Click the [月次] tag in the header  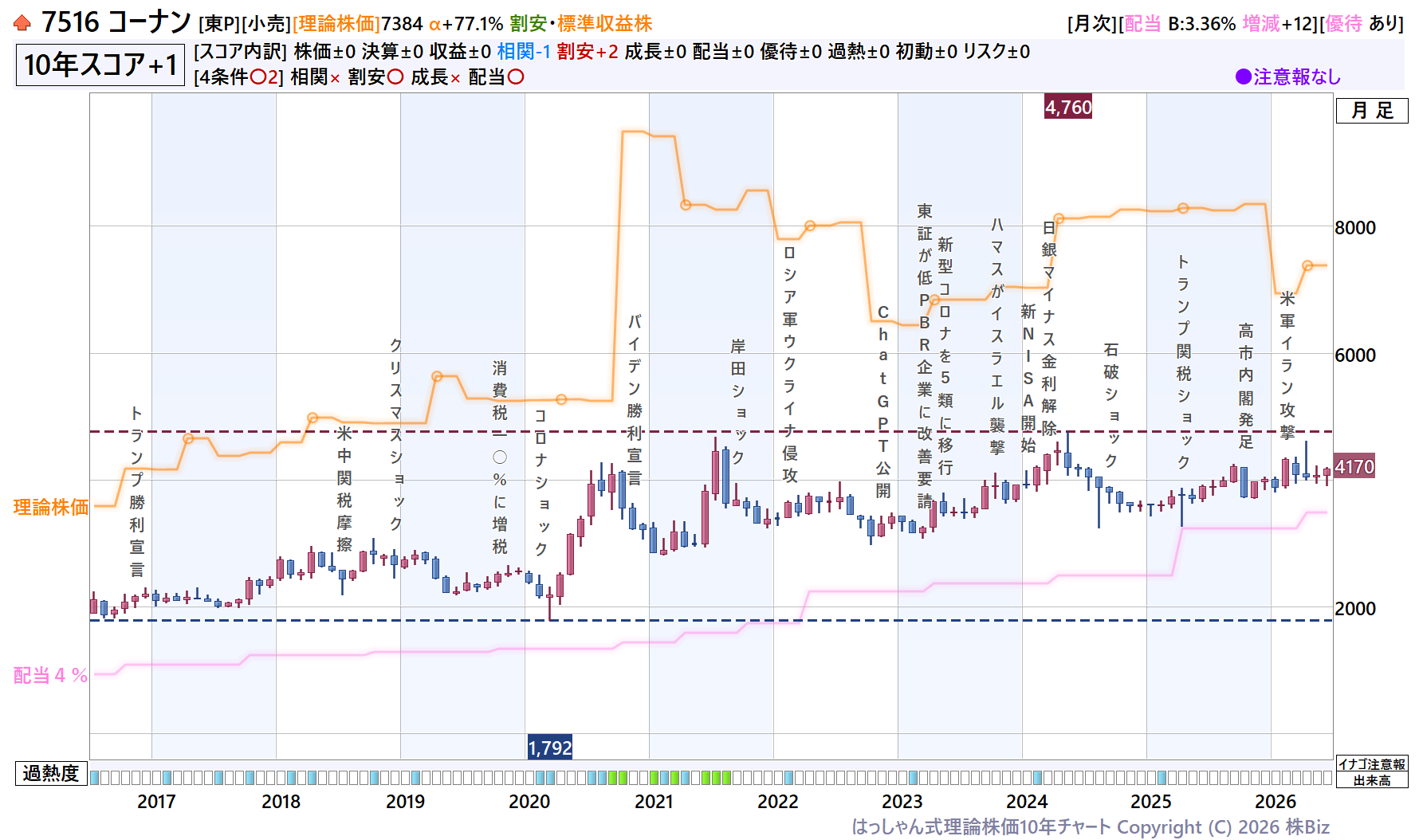point(1092,24)
